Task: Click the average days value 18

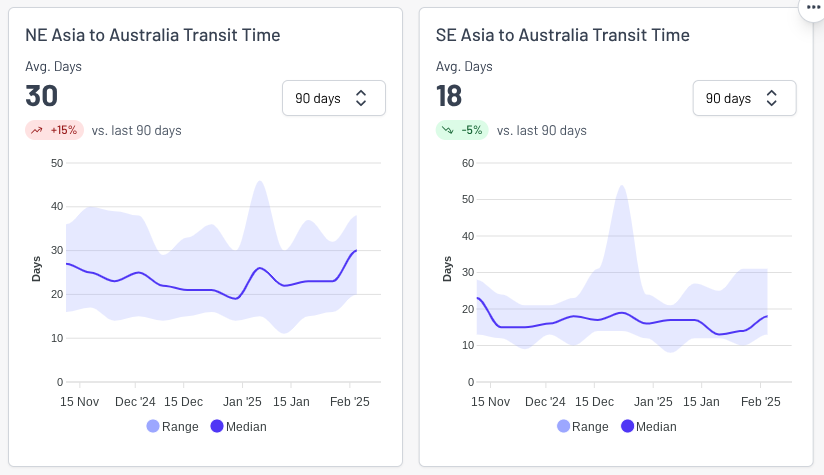Action: click(x=449, y=96)
